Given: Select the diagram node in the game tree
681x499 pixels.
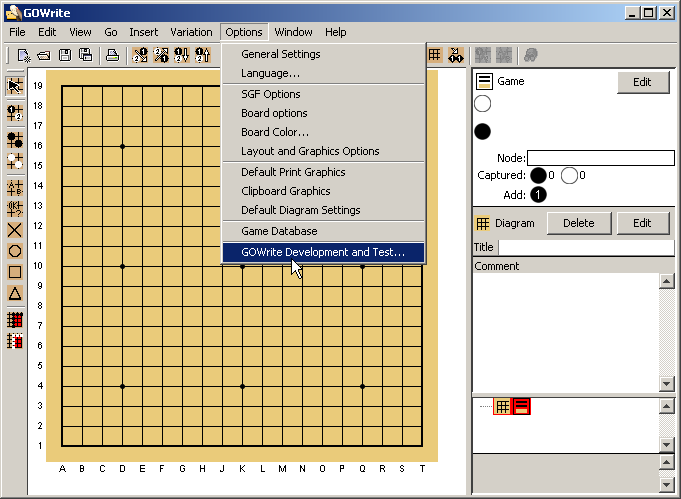Looking at the screenshot, I should [502, 406].
